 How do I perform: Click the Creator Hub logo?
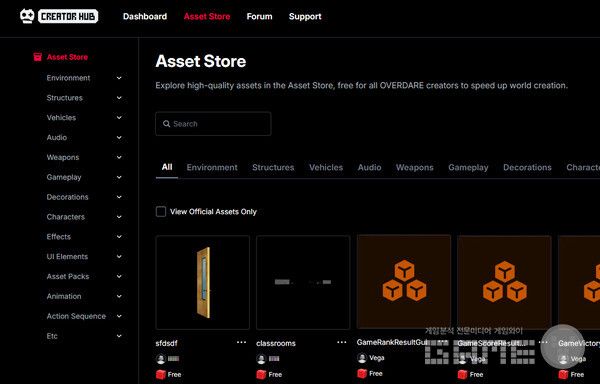59,16
